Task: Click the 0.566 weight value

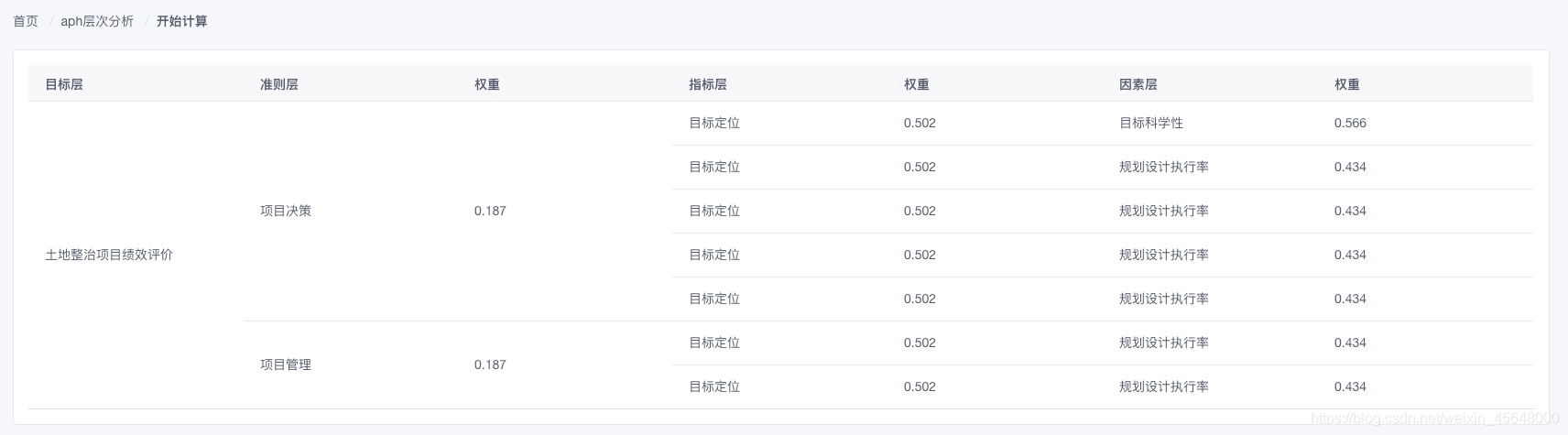Action: pos(1350,123)
